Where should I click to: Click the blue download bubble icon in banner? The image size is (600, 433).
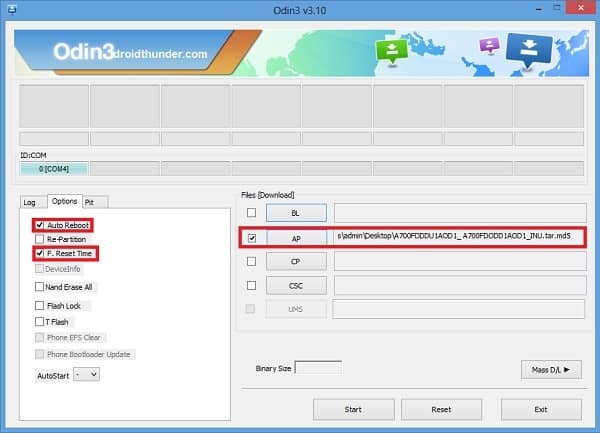[529, 50]
